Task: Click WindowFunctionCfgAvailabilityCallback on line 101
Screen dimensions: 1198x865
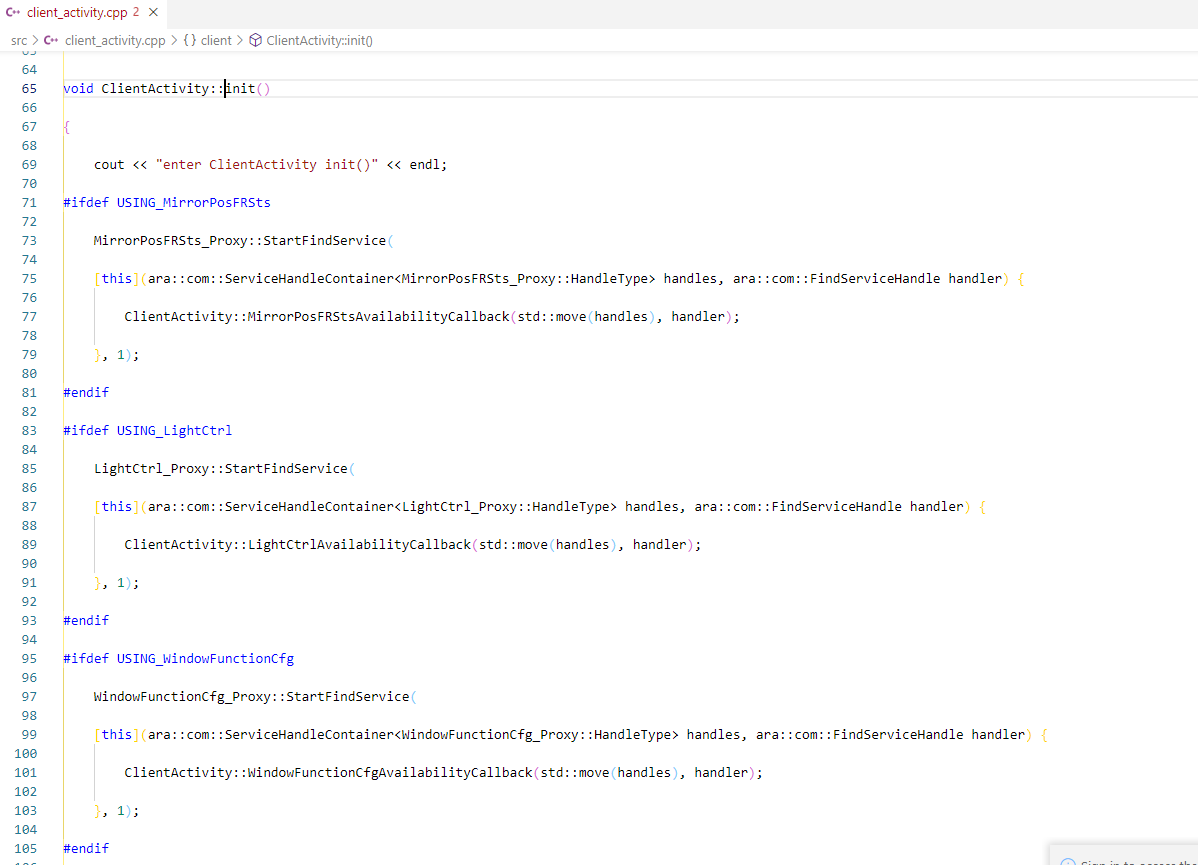Action: [390, 772]
